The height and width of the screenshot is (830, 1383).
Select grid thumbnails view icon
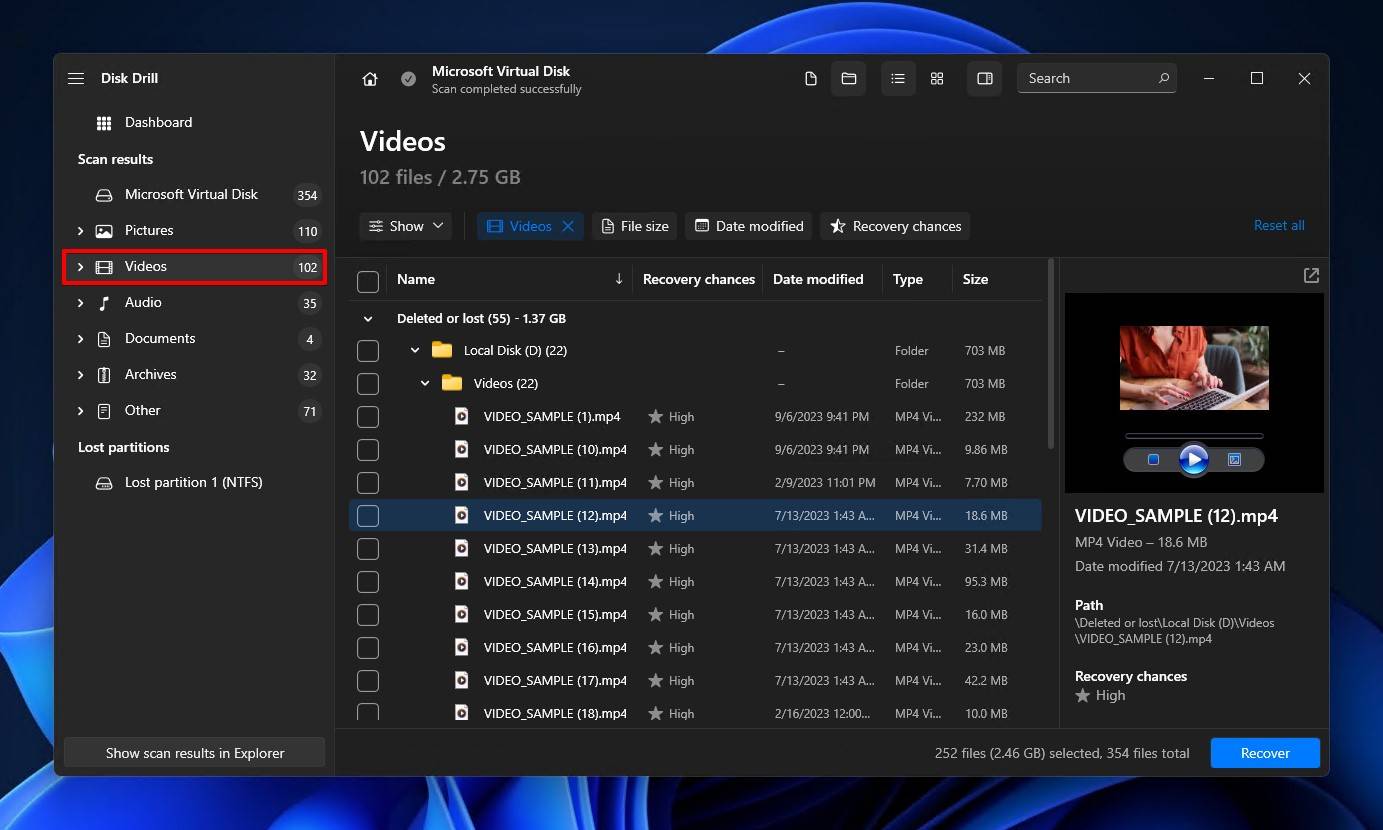tap(937, 79)
